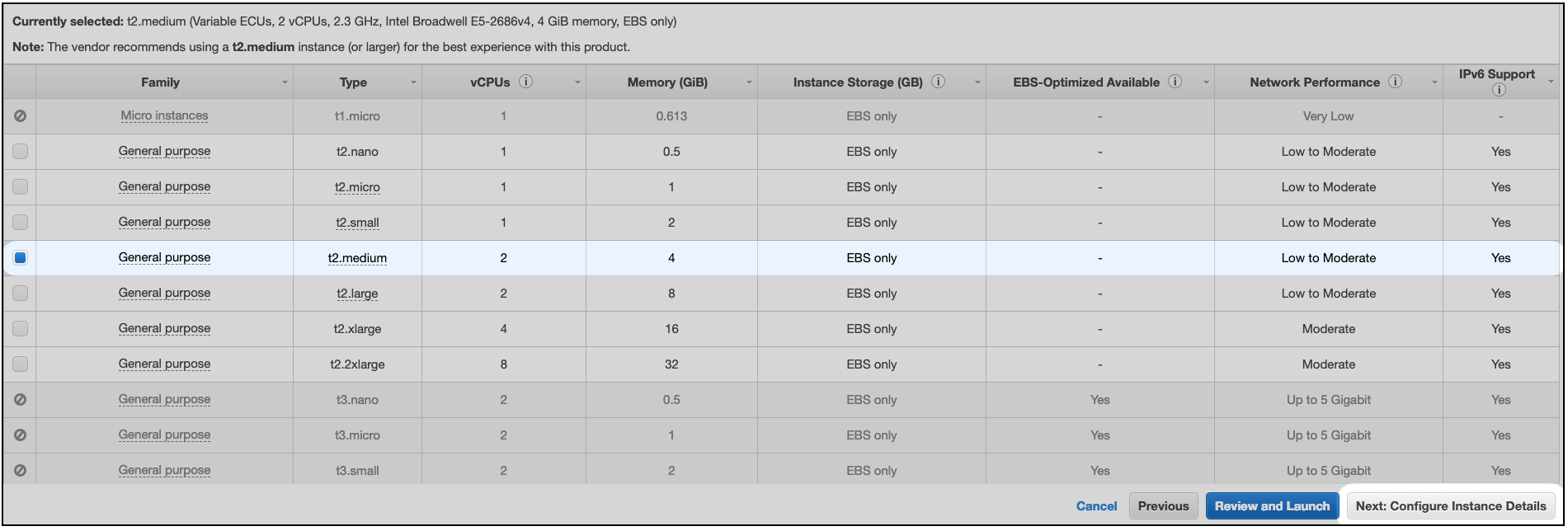Open the Memory (GiB) column dropdown
The height and width of the screenshot is (531, 1568).
point(749,82)
